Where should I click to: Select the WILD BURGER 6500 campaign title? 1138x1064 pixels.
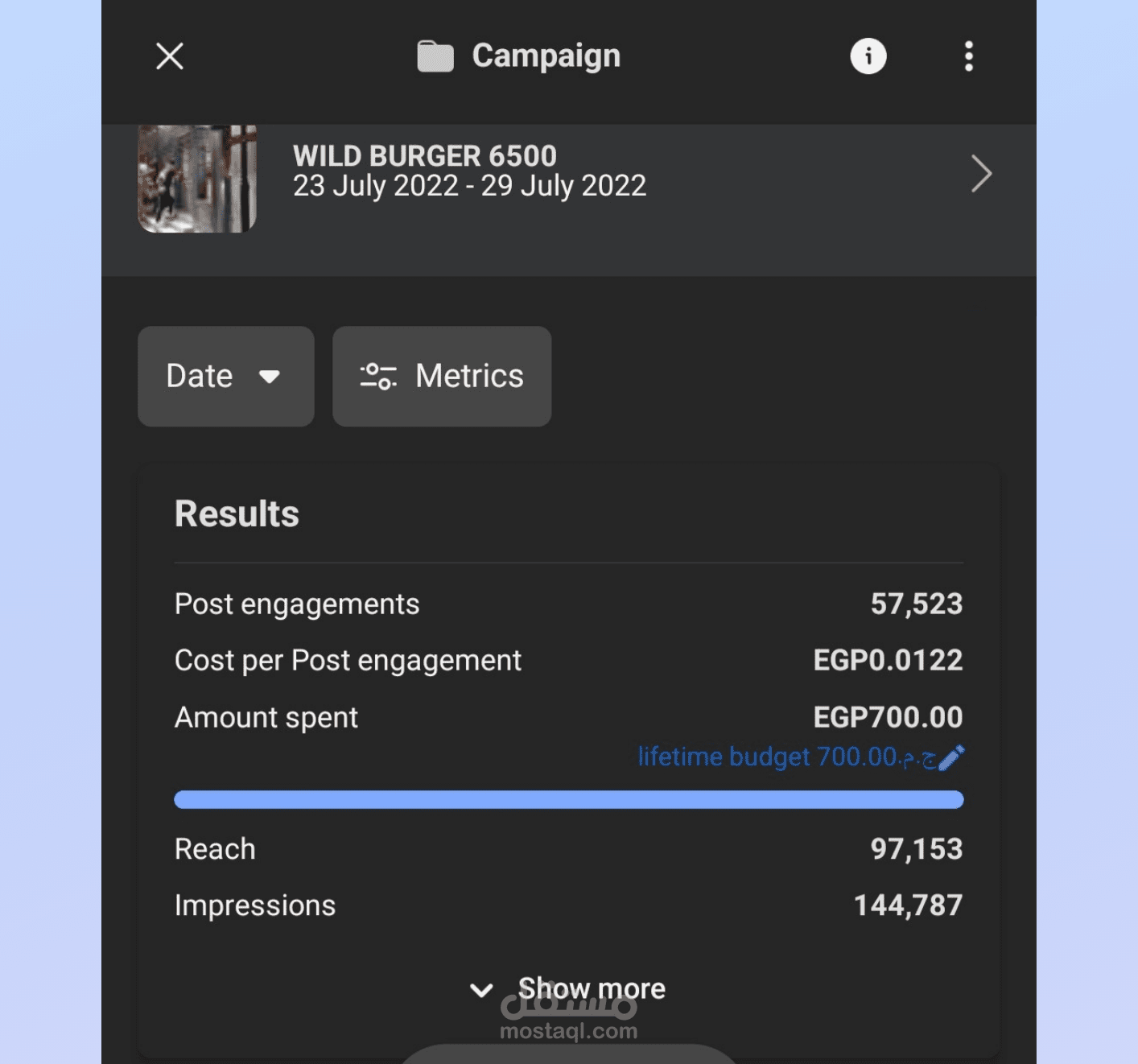pyautogui.click(x=425, y=155)
